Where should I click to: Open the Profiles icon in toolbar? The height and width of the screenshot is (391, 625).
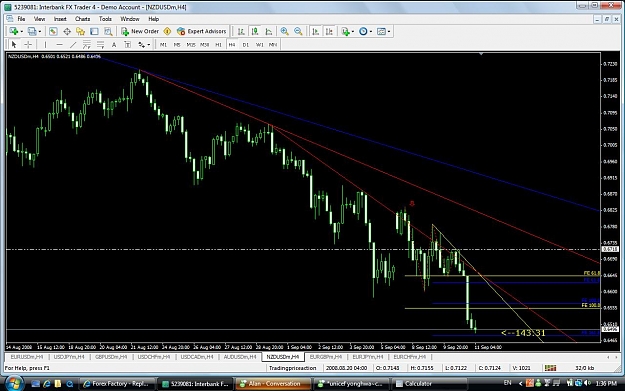point(32,31)
